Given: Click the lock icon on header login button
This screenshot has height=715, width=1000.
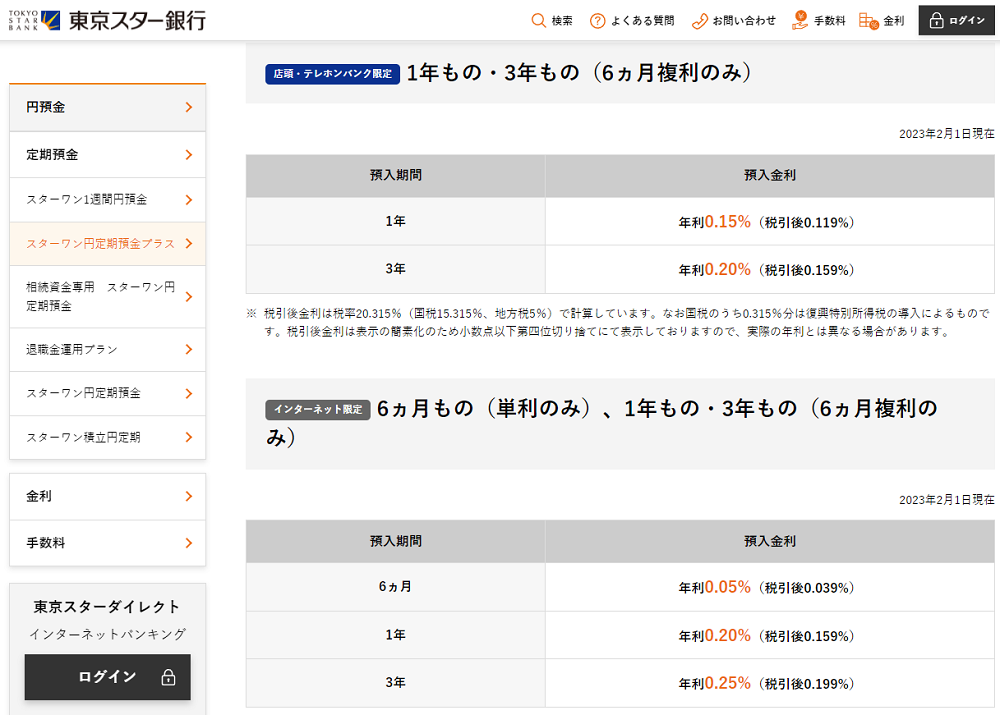Looking at the screenshot, I should click(936, 20).
